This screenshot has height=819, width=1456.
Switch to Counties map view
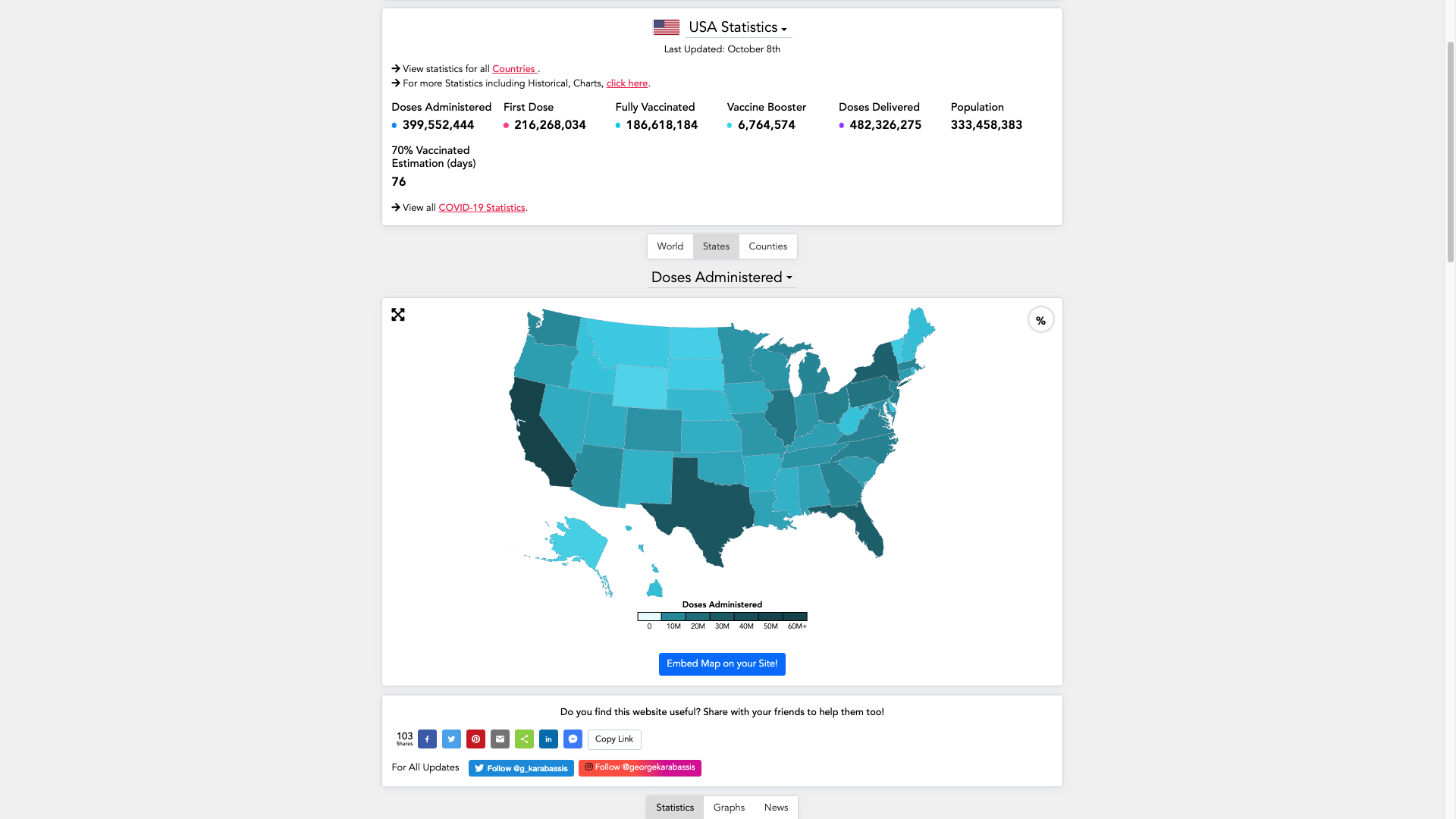767,246
